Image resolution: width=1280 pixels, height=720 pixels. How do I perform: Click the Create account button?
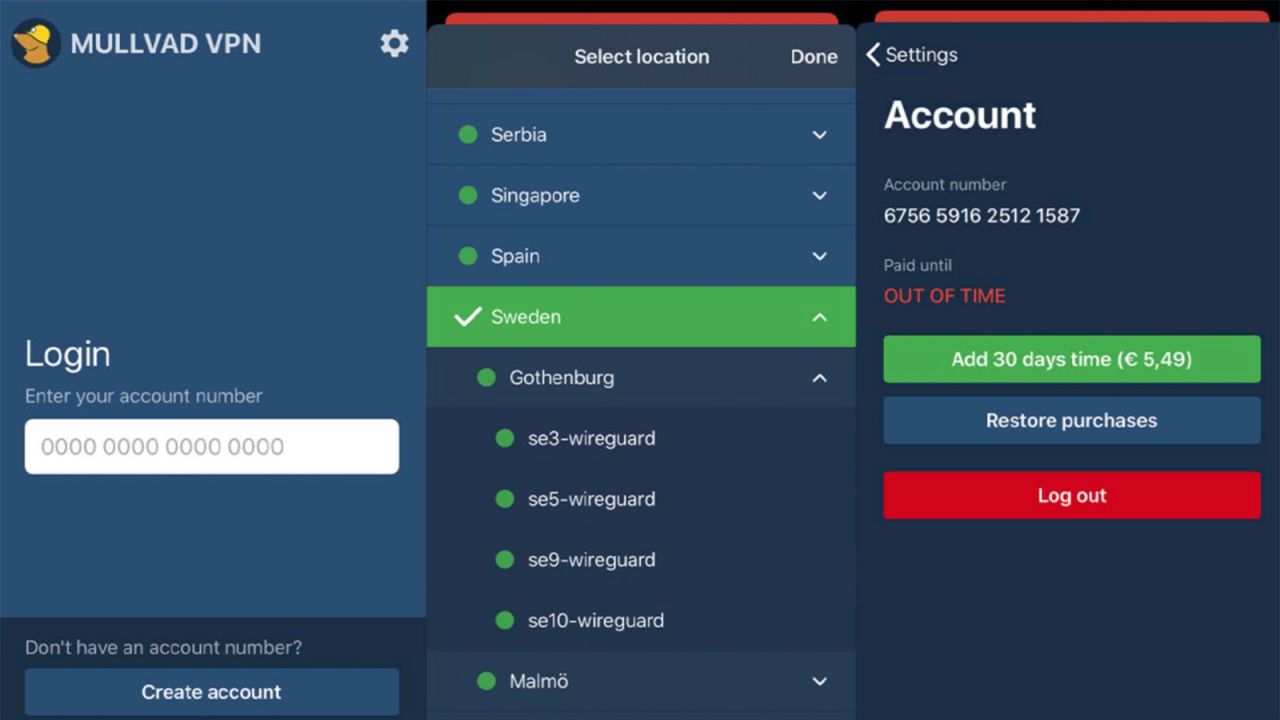pyautogui.click(x=212, y=692)
